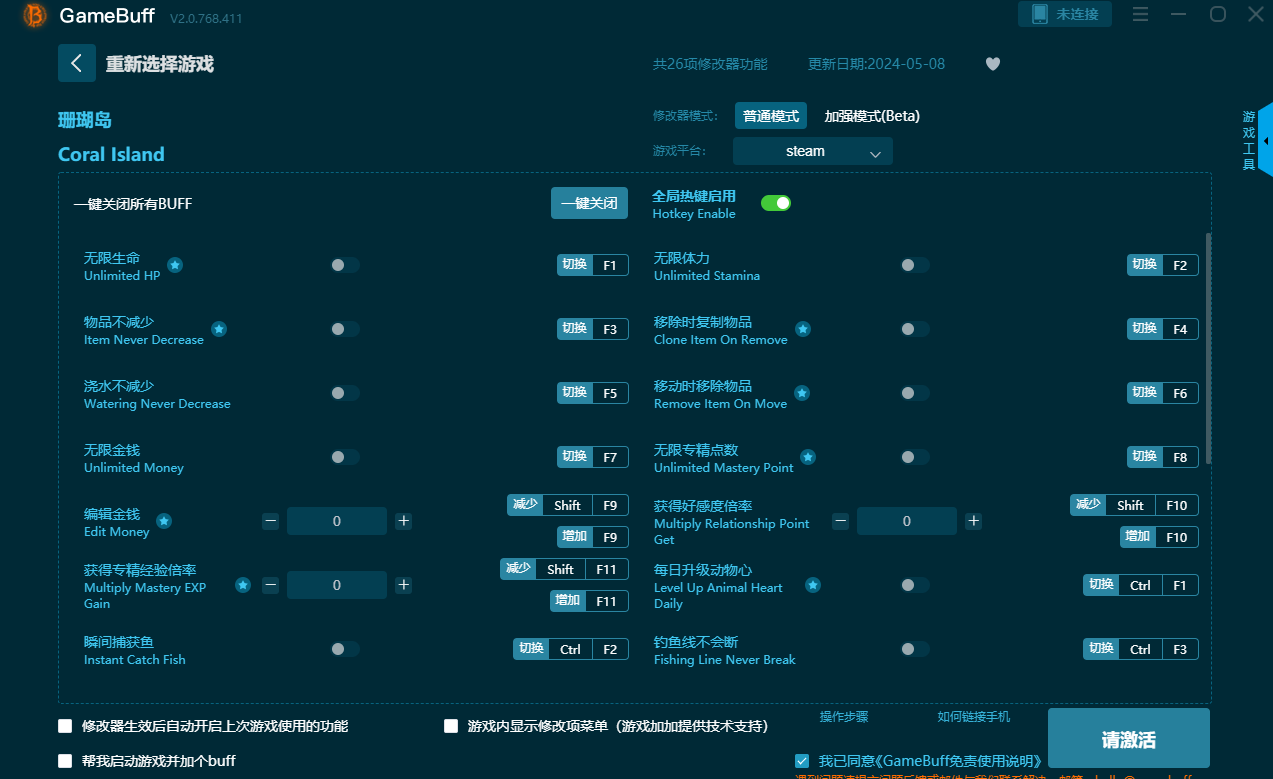Click the 请激活 activate button
1273x779 pixels.
pyautogui.click(x=1128, y=740)
